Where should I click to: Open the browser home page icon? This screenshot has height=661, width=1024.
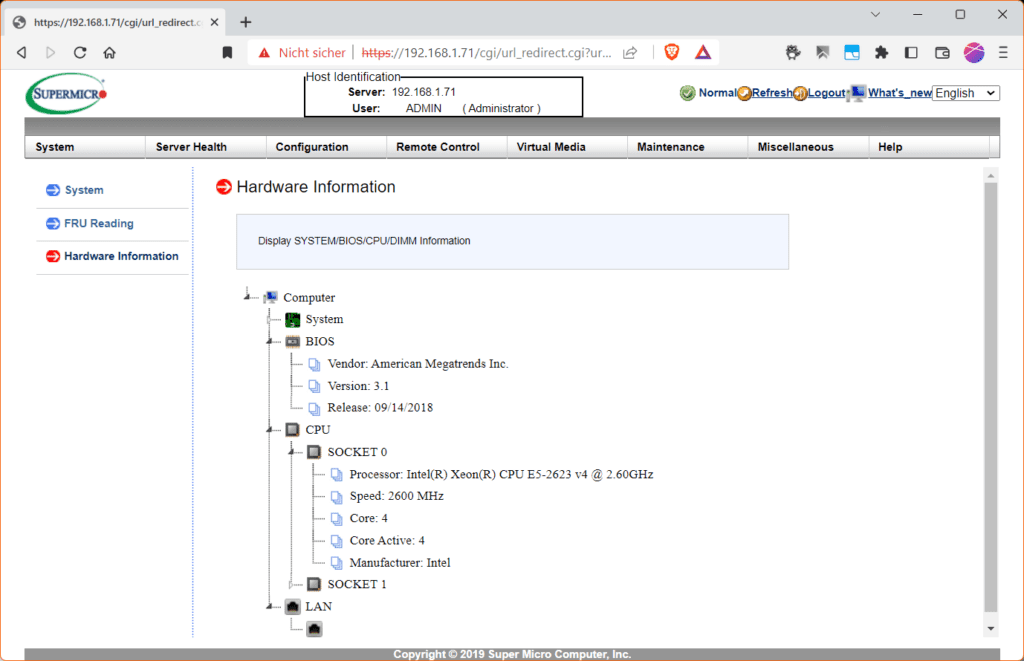pos(109,53)
